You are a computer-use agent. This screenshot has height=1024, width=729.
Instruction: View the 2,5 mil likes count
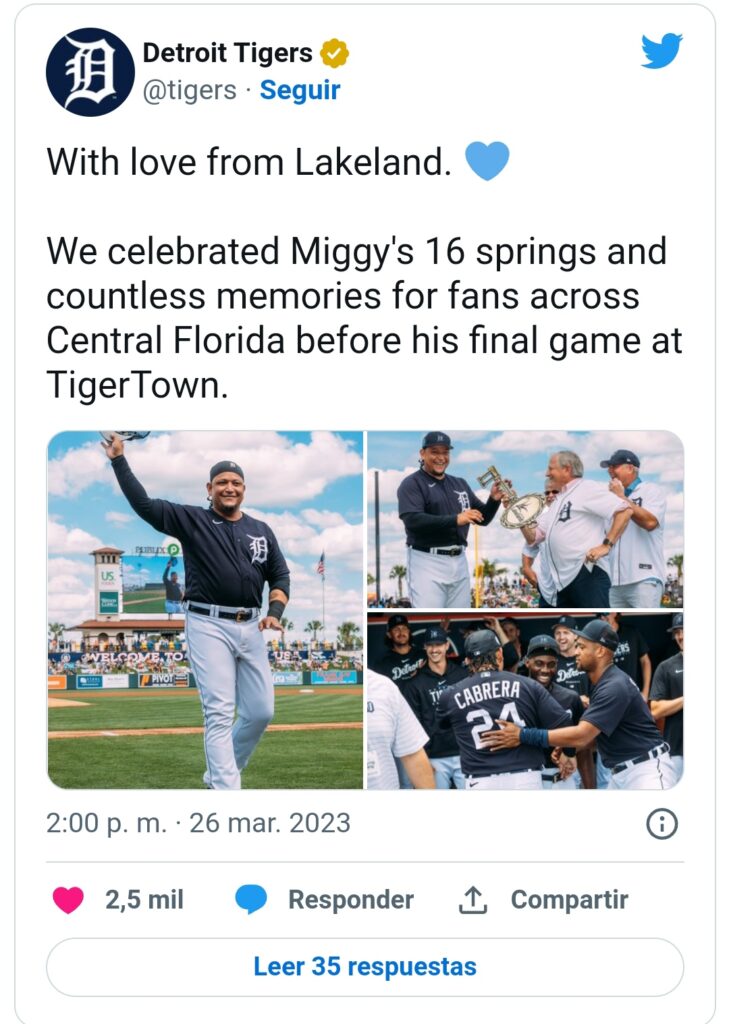[144, 900]
